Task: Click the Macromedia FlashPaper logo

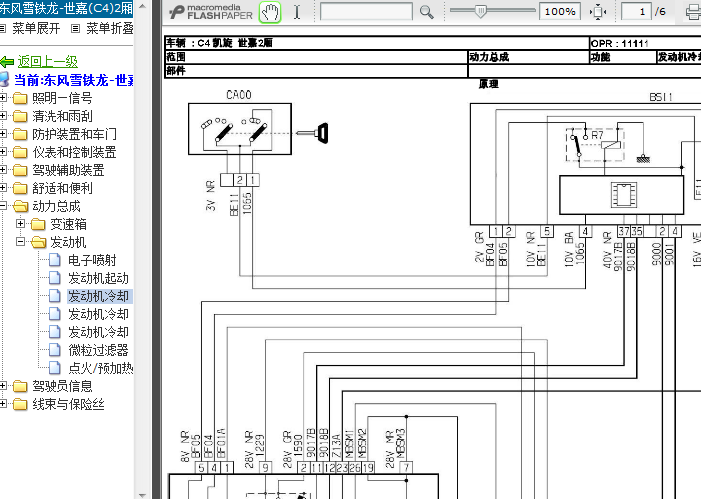Action: [211, 12]
